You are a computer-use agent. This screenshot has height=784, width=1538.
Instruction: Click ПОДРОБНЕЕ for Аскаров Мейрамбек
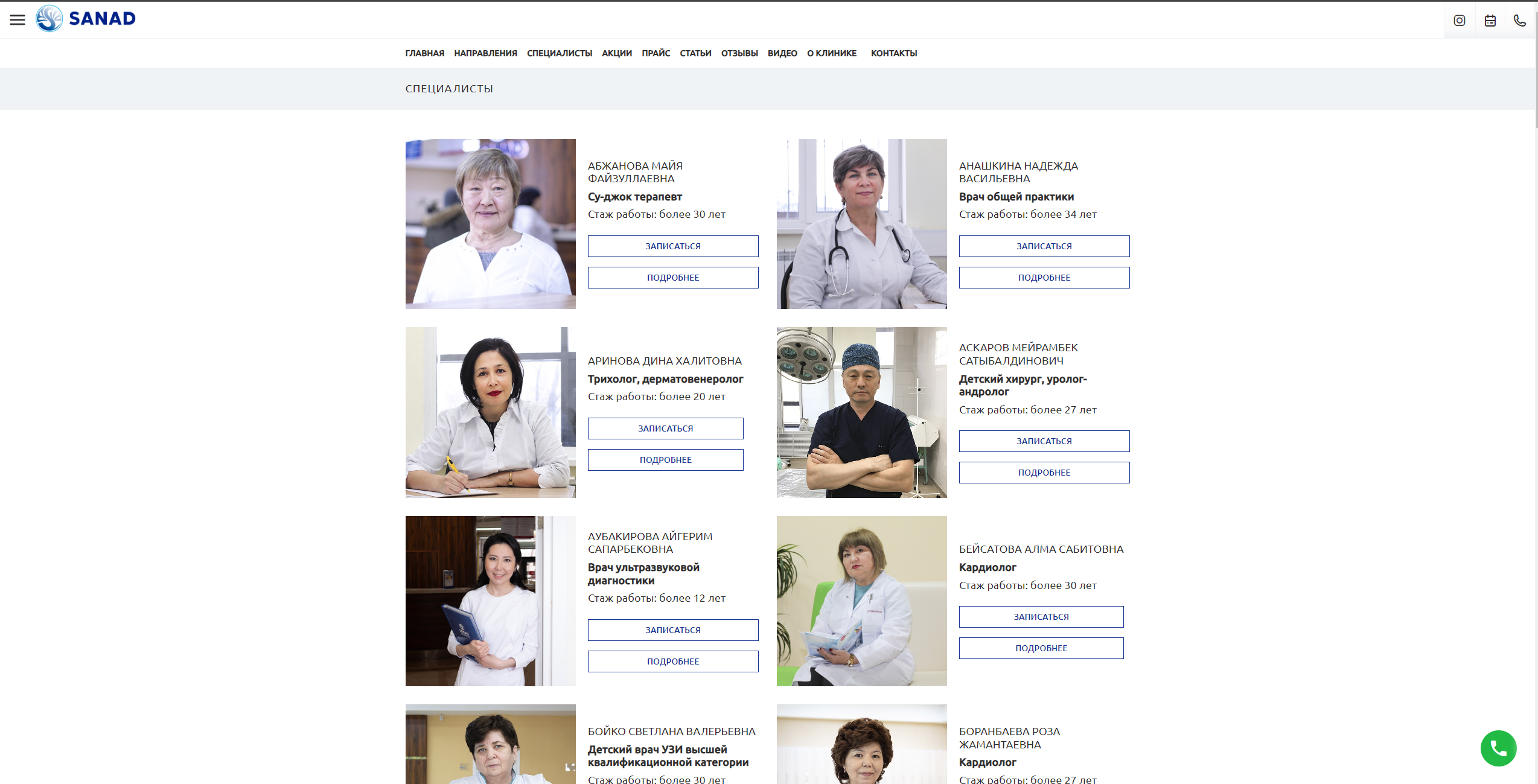pos(1044,473)
